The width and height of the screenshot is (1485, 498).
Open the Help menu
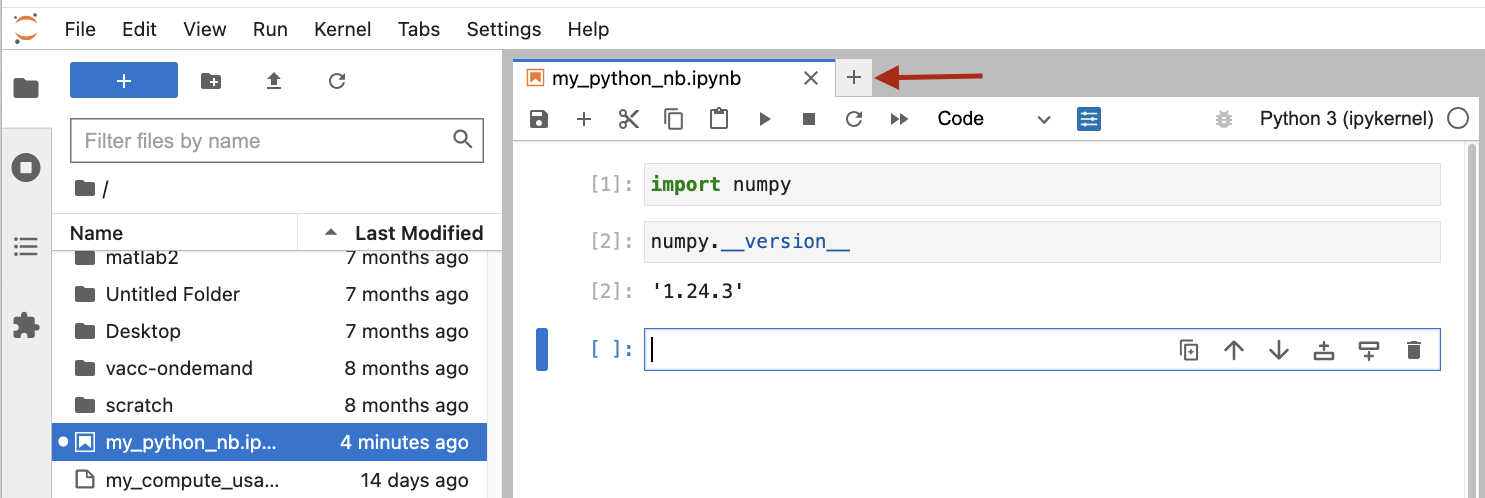pos(588,29)
